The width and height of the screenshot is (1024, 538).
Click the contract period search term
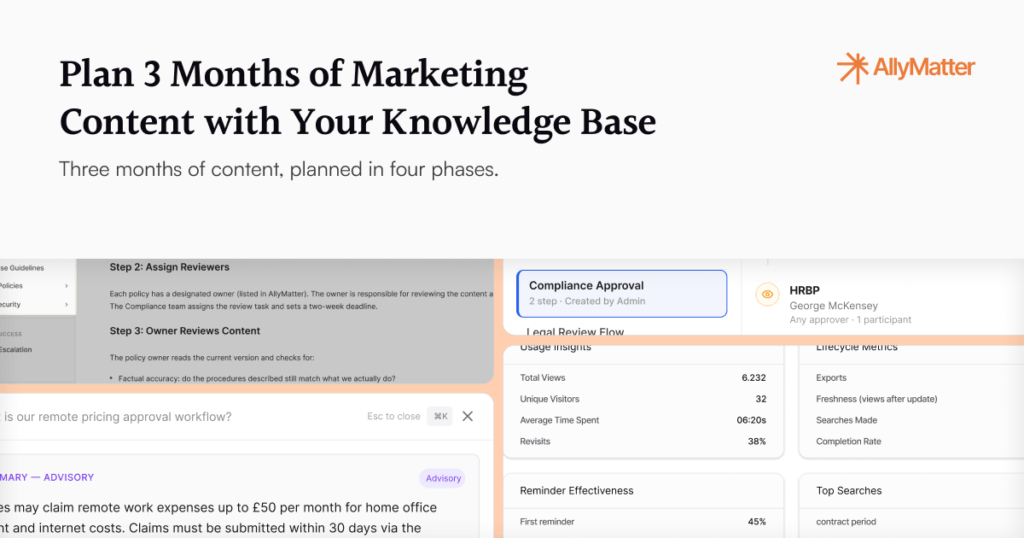(846, 522)
